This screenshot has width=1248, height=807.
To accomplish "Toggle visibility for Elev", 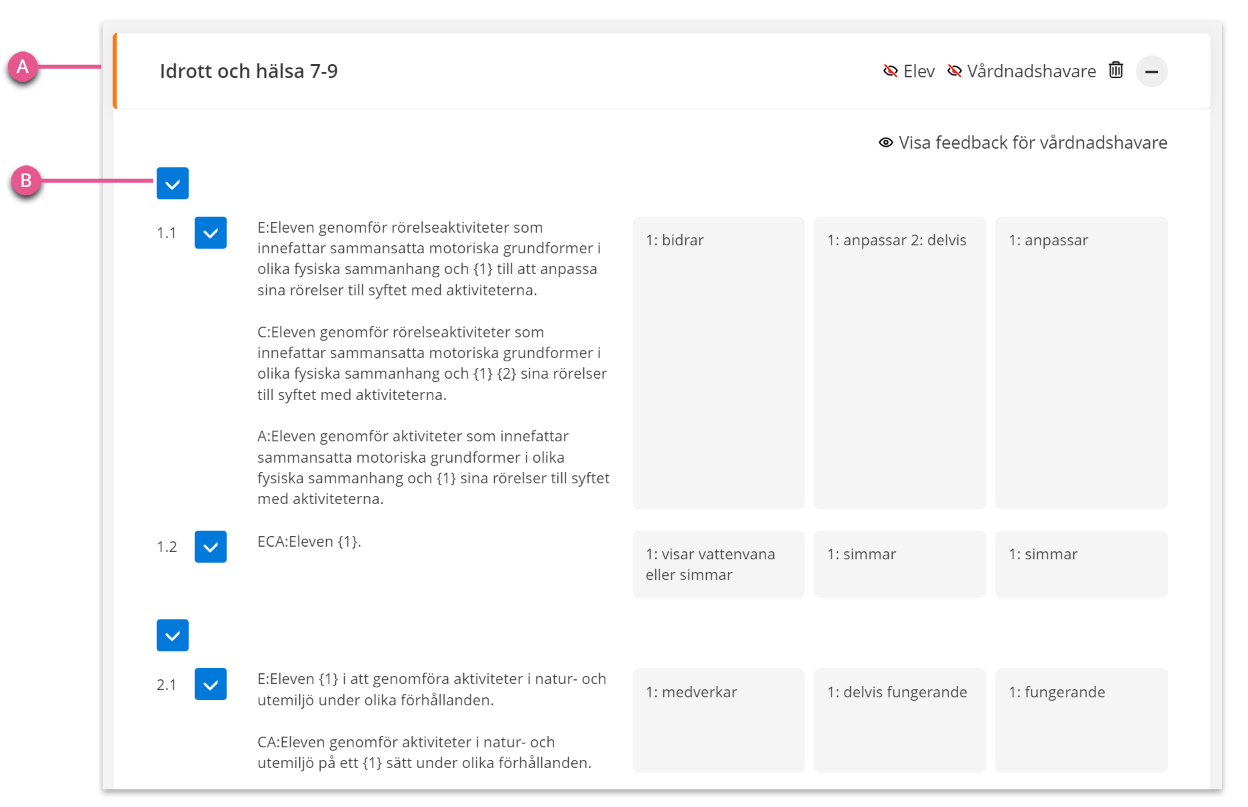I will [909, 71].
